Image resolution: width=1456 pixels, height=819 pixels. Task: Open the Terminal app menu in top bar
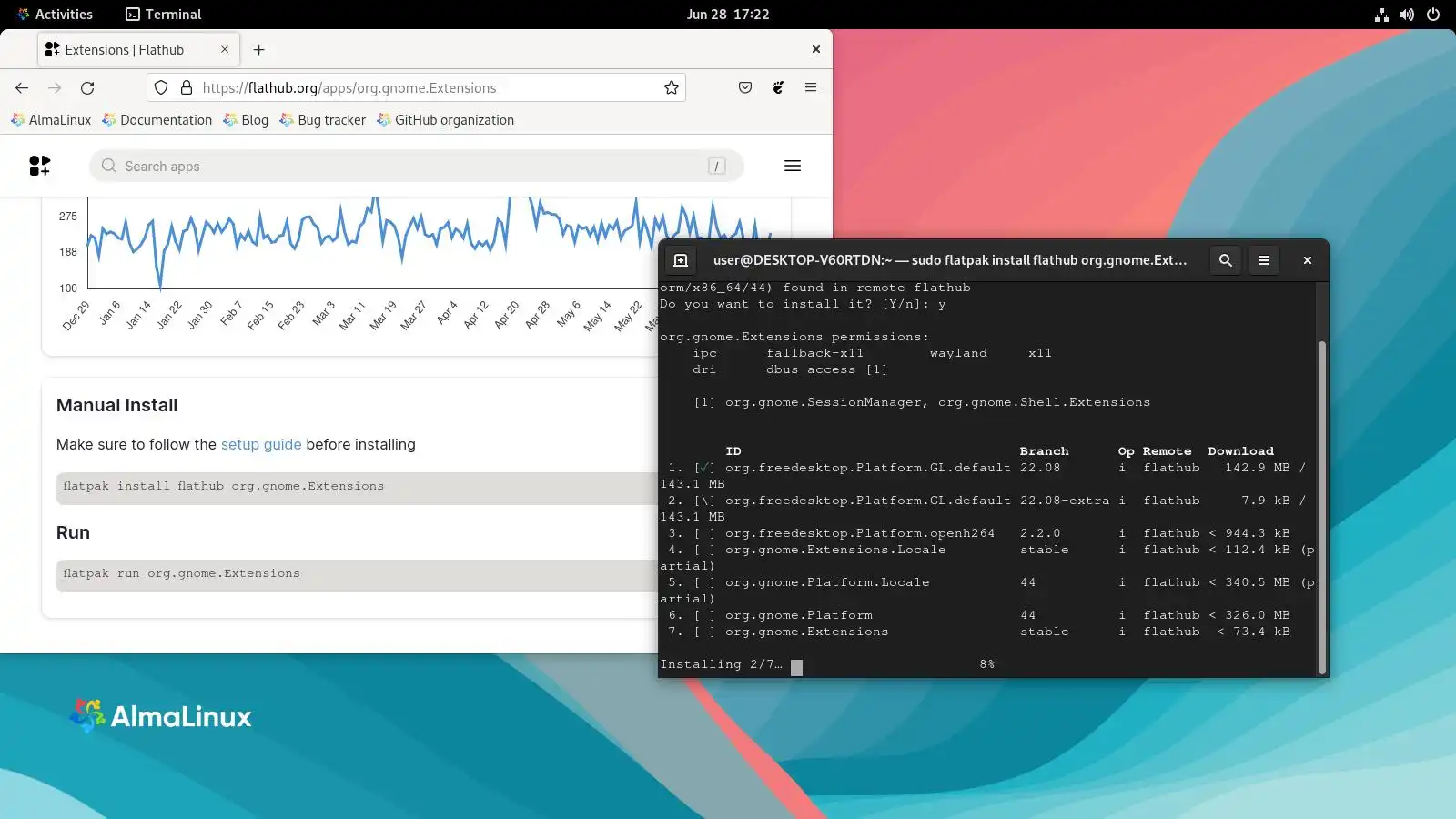point(164,15)
